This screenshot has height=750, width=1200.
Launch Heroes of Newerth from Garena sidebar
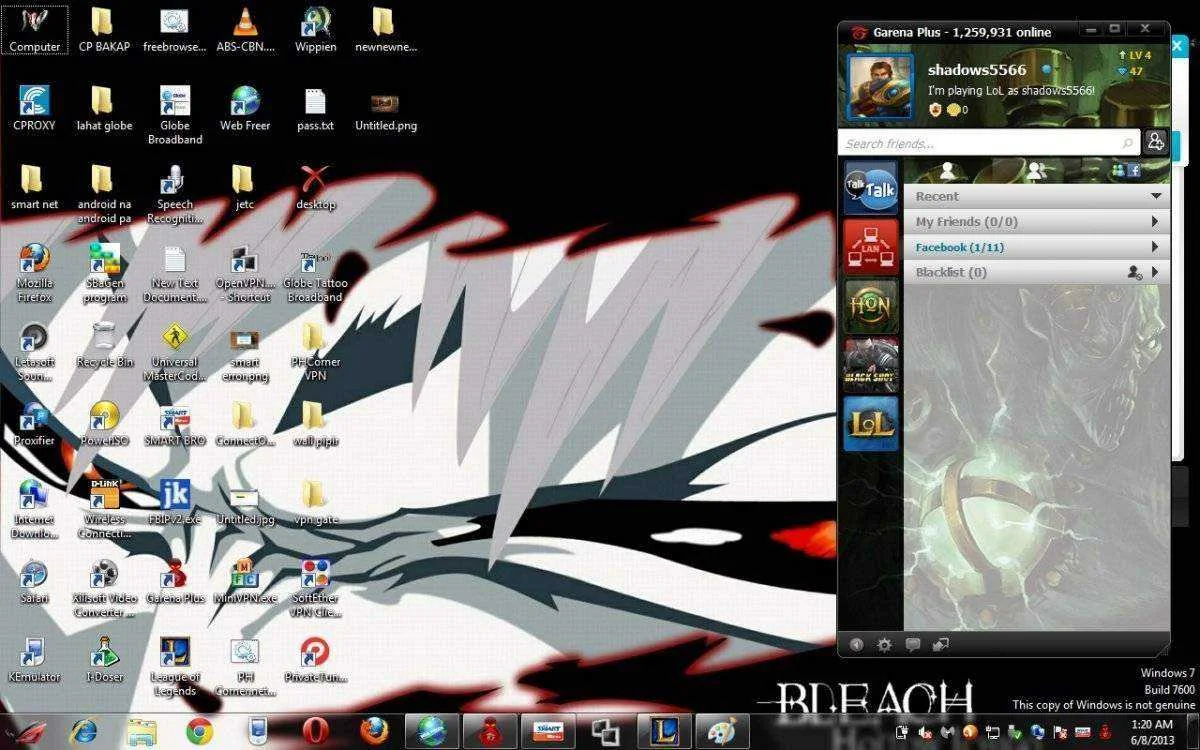(870, 306)
